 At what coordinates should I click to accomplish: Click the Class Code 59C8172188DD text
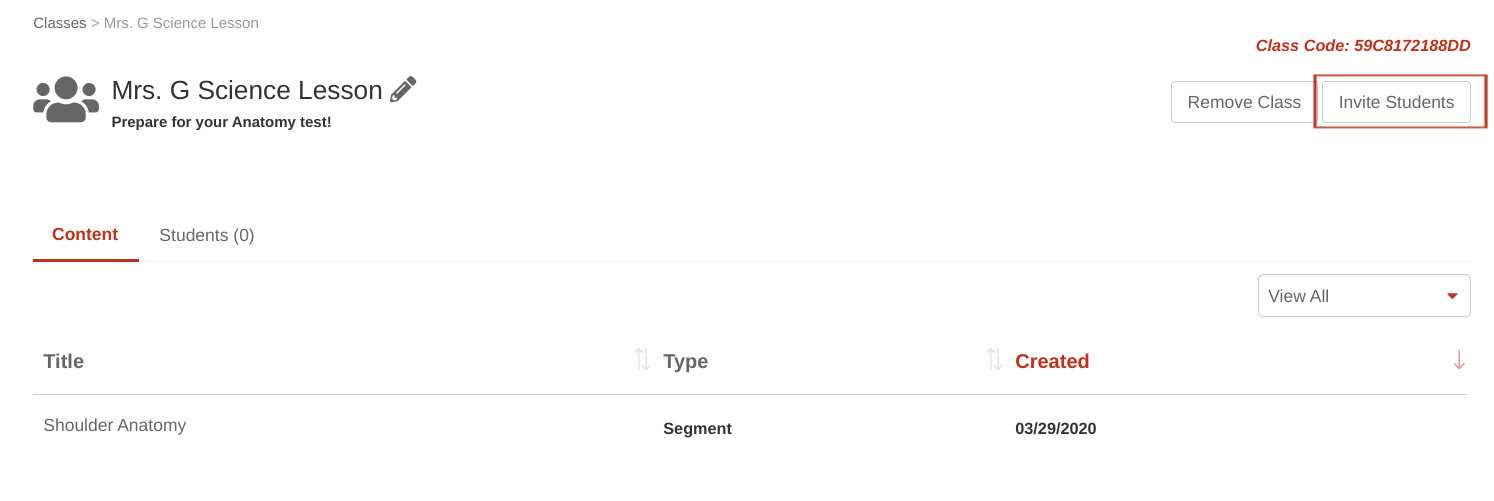1363,46
